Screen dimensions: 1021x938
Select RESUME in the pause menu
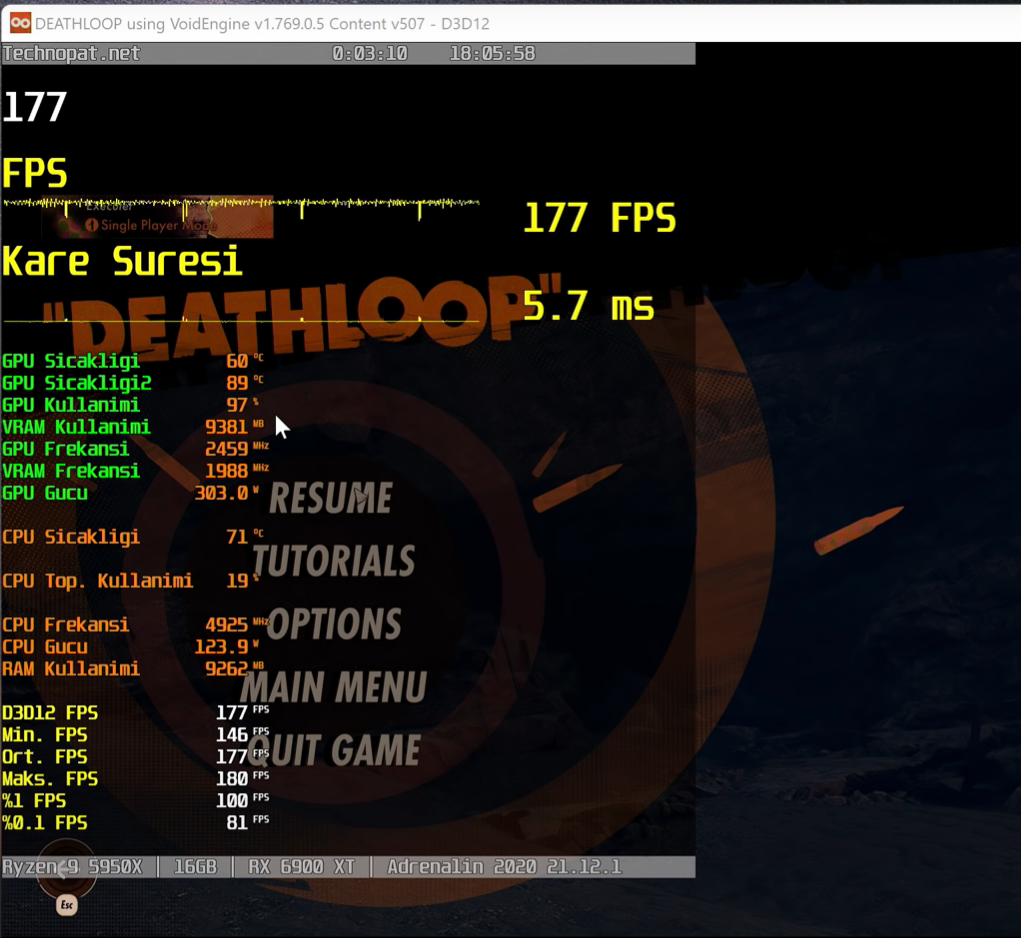tap(331, 499)
